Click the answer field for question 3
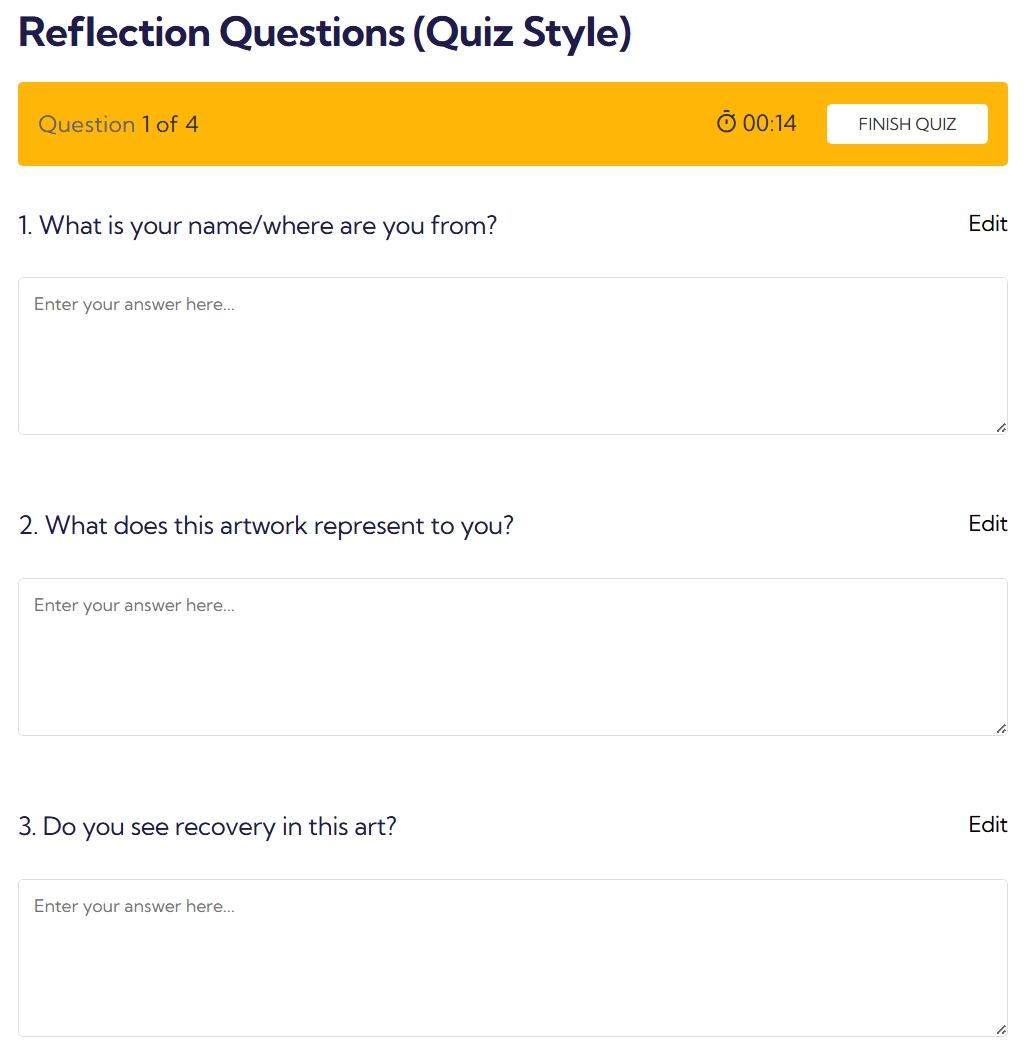The image size is (1027, 1059). [x=512, y=957]
